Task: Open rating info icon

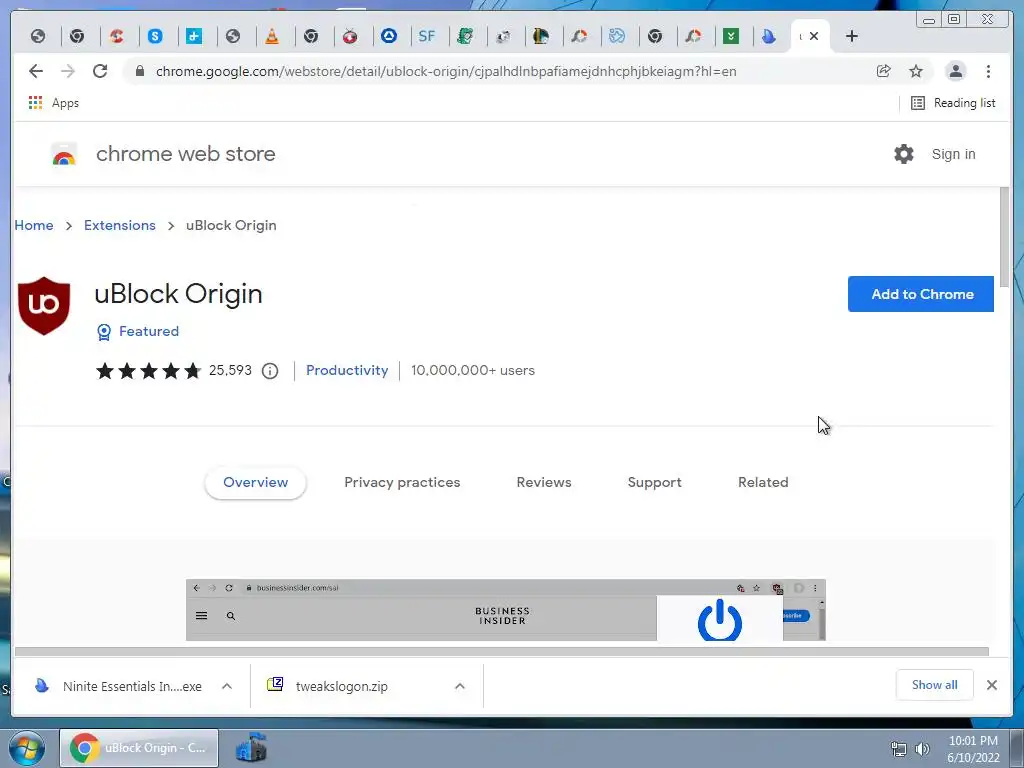Action: tap(270, 371)
